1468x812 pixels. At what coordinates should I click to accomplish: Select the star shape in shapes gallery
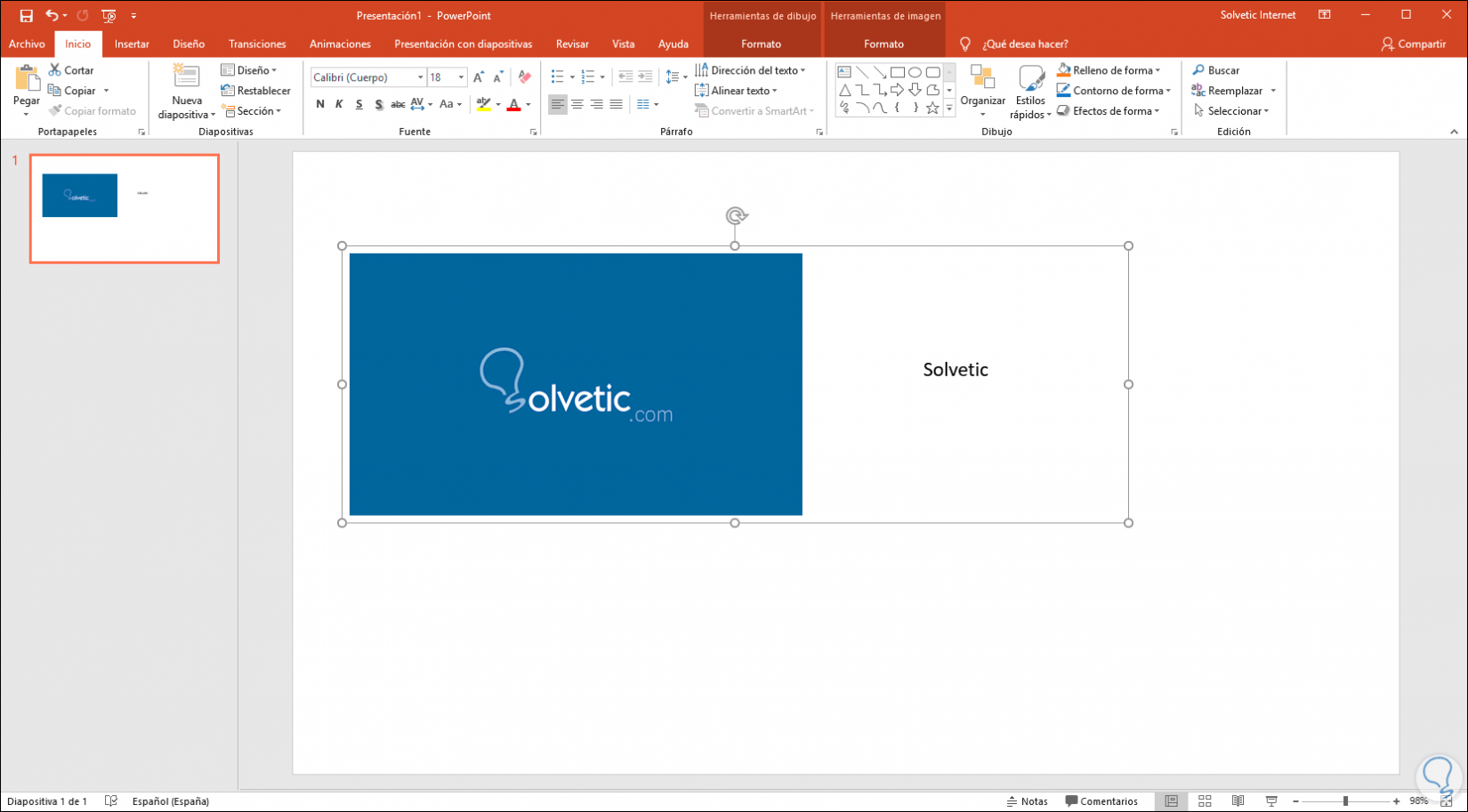click(932, 108)
